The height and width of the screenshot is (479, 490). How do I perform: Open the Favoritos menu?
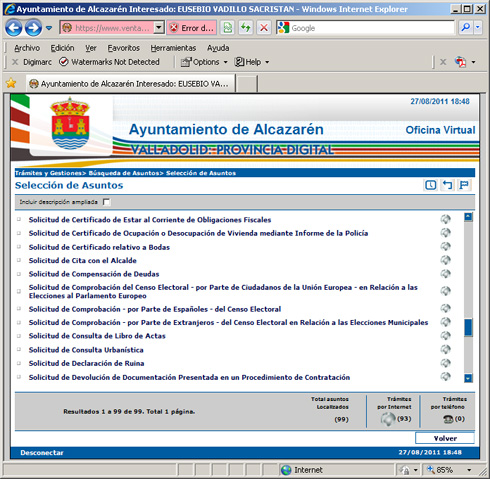point(123,48)
